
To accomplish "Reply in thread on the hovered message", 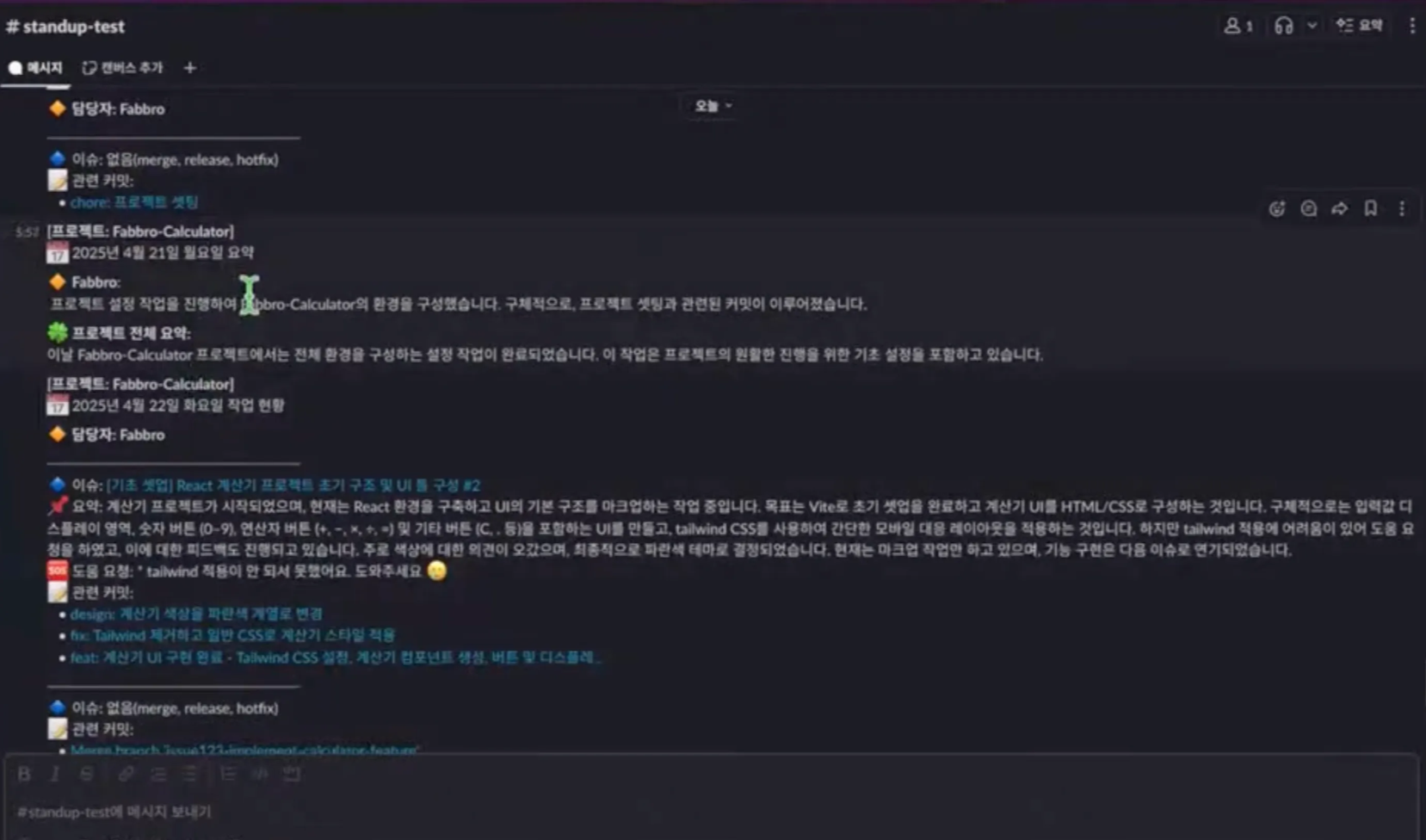I will (x=1308, y=208).
